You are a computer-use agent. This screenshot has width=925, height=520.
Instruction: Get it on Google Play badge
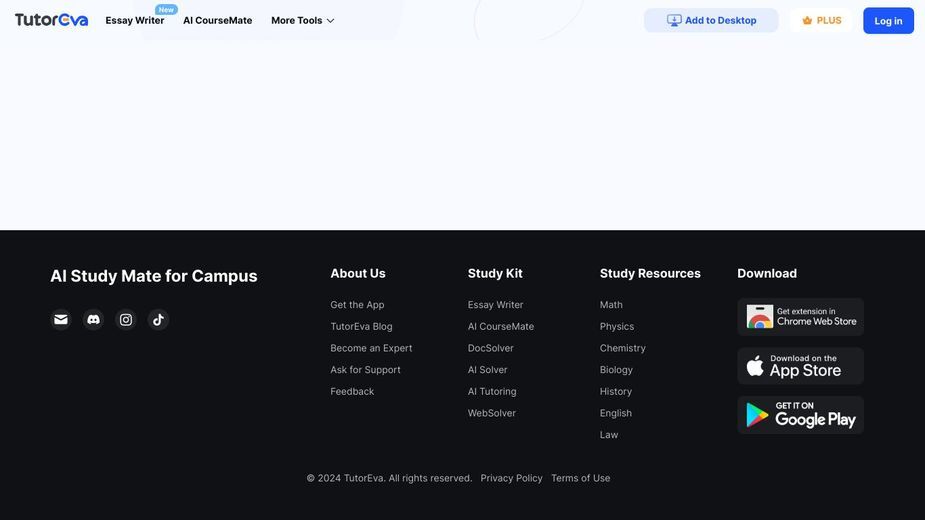[x=801, y=415]
